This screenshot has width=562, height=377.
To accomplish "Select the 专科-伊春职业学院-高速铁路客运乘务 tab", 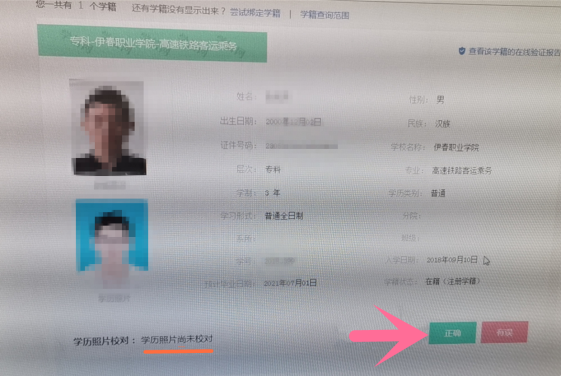I will pos(152,43).
